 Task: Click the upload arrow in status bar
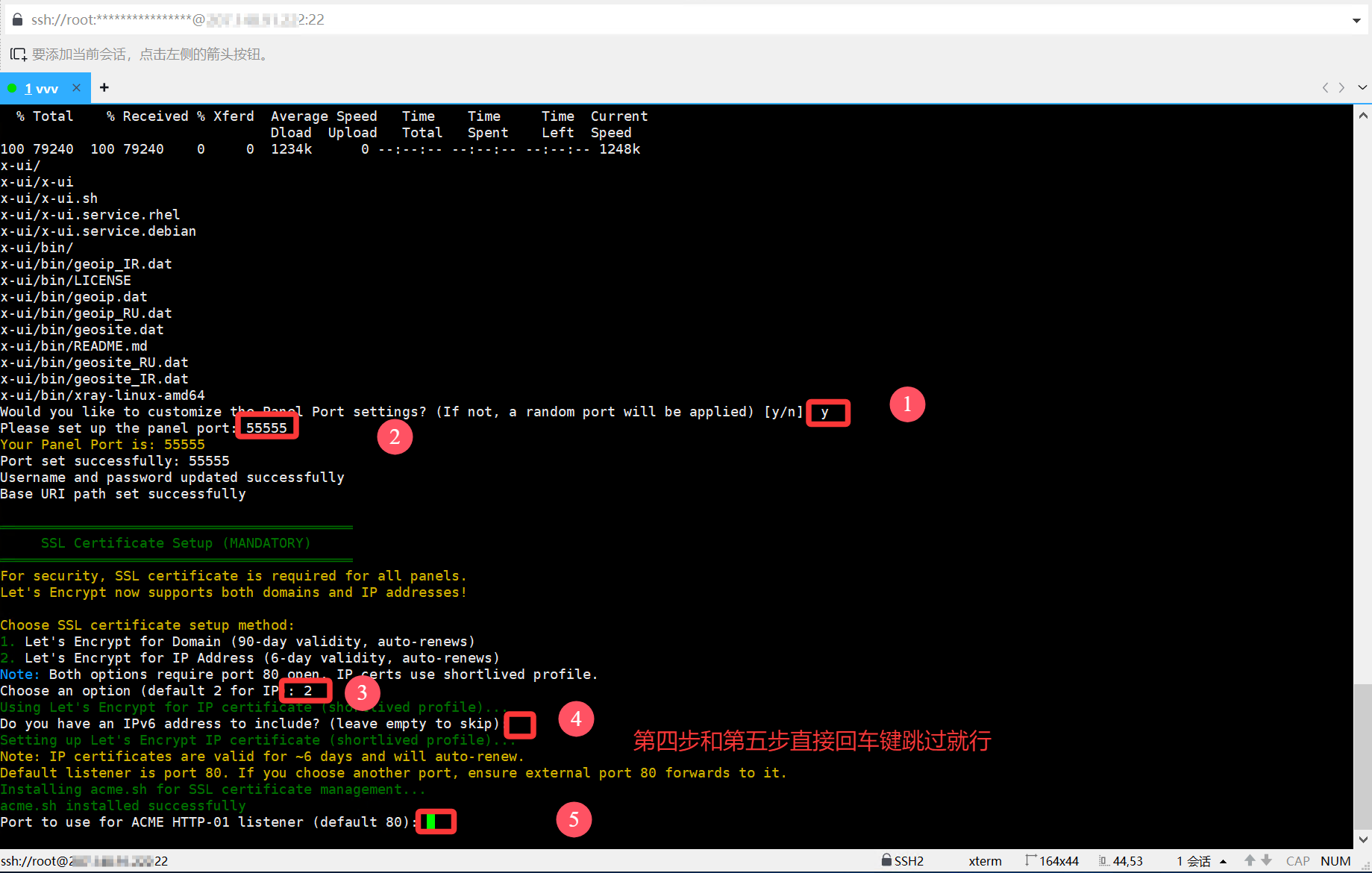click(1250, 860)
